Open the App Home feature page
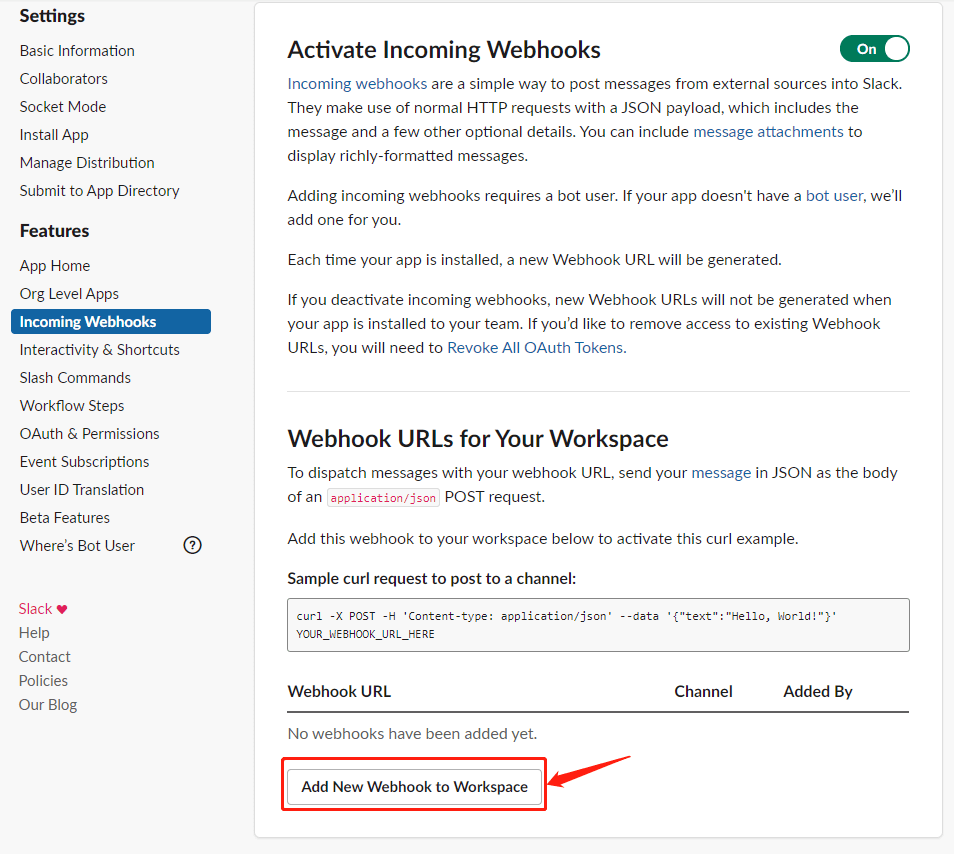This screenshot has height=854, width=954. click(55, 266)
